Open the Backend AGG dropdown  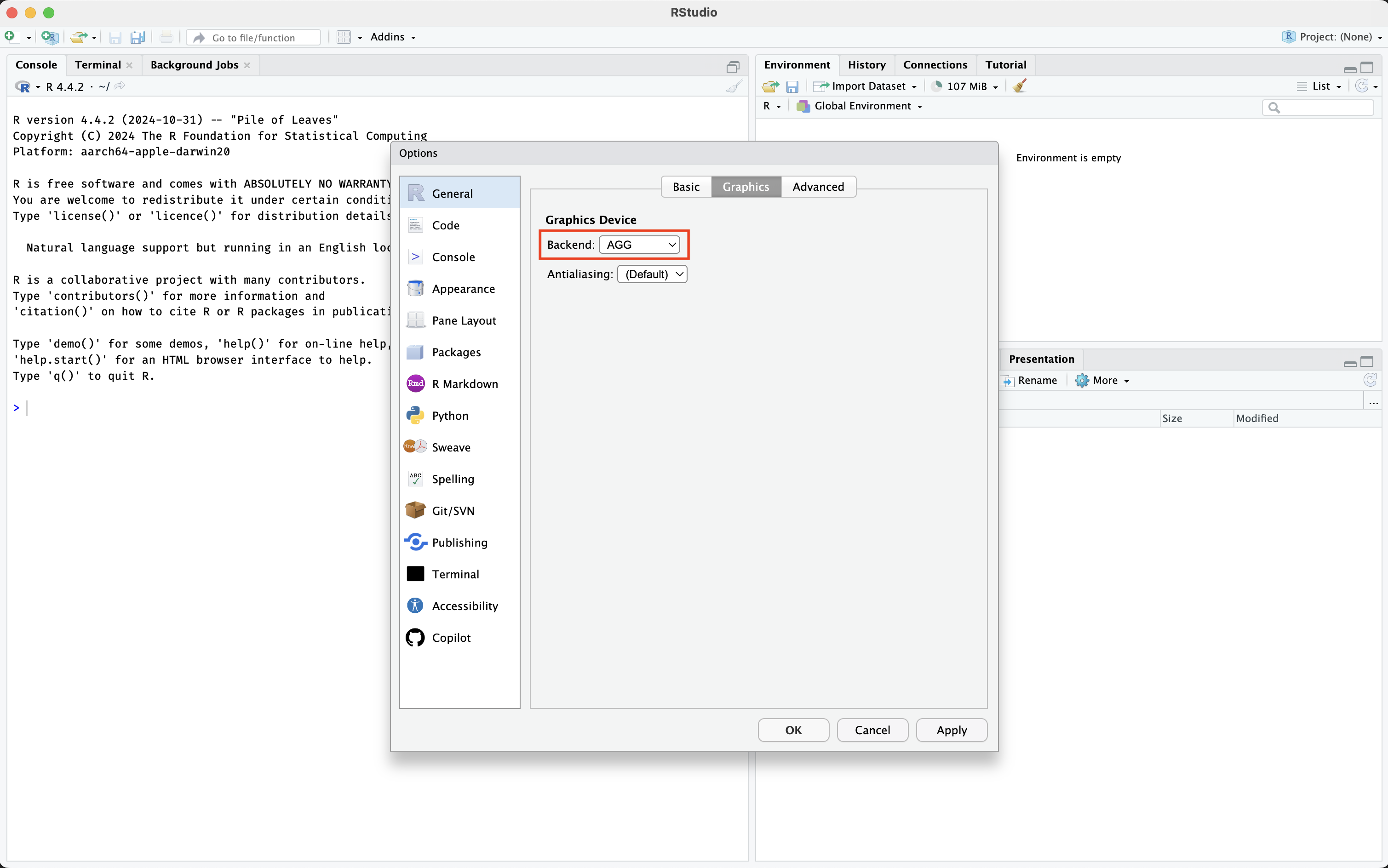pos(639,245)
